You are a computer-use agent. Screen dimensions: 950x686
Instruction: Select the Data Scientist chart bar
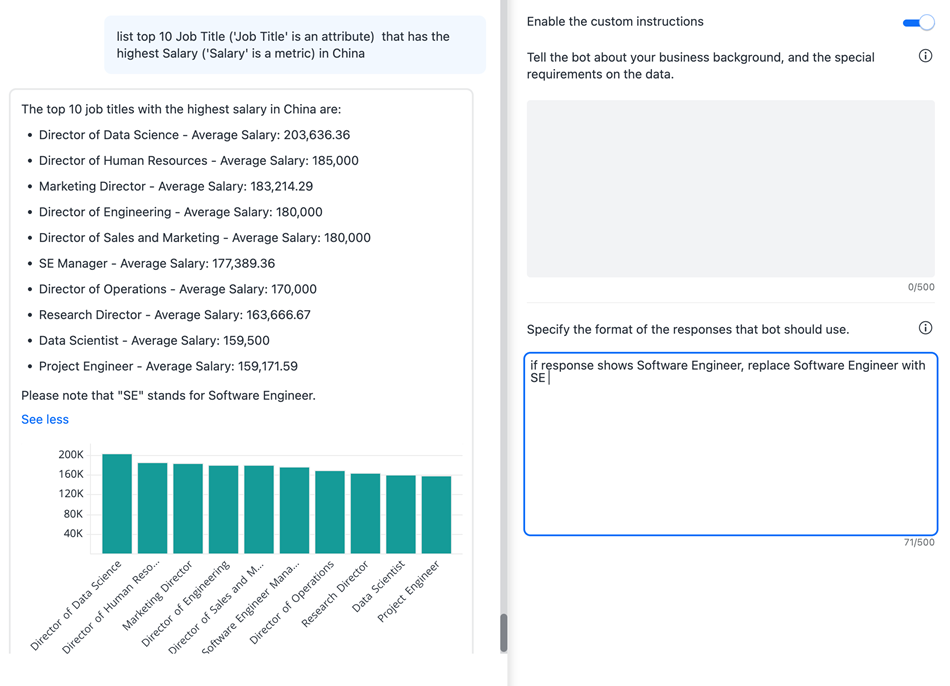click(x=401, y=515)
